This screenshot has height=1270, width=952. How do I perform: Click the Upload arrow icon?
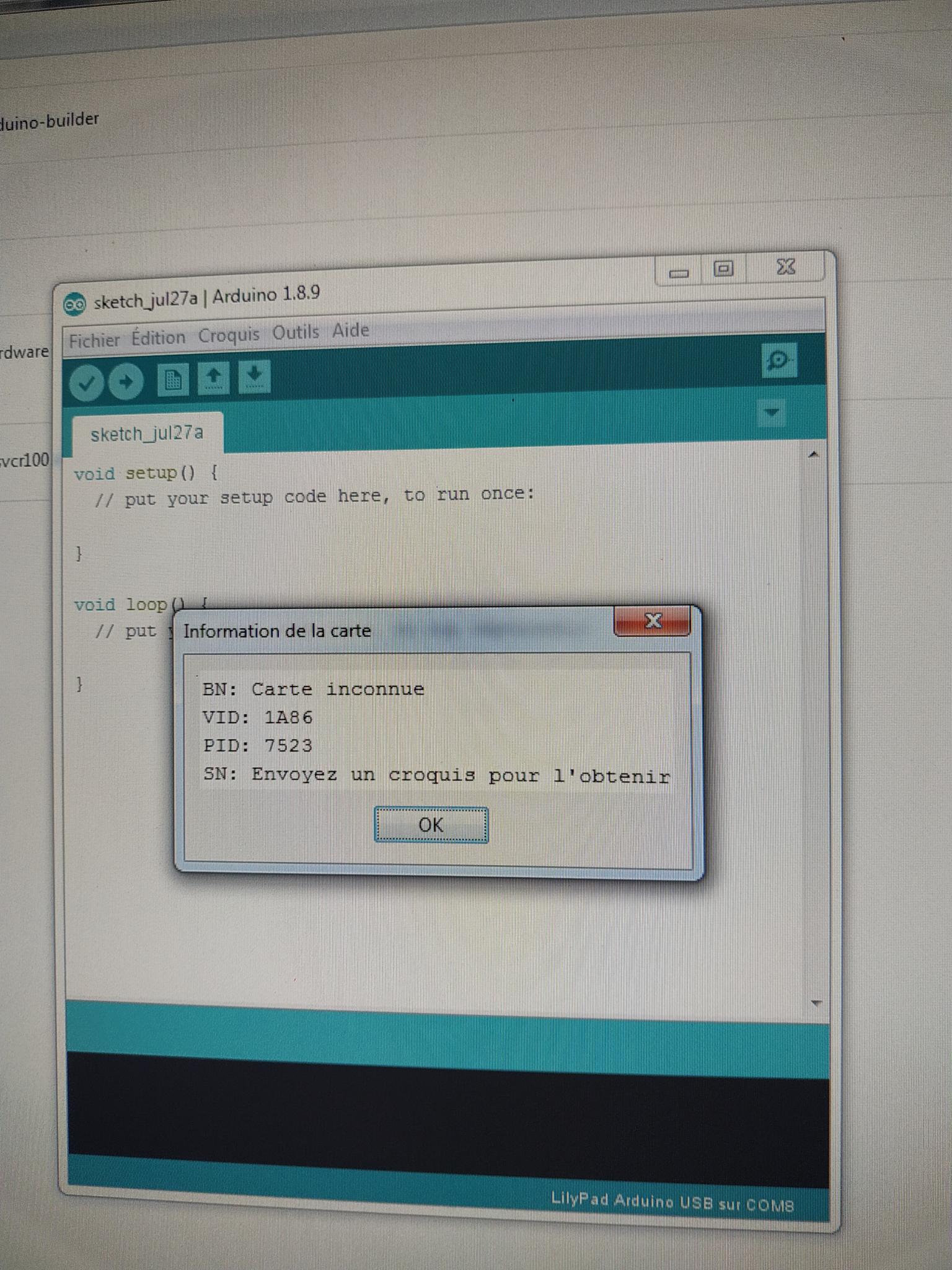pos(126,381)
